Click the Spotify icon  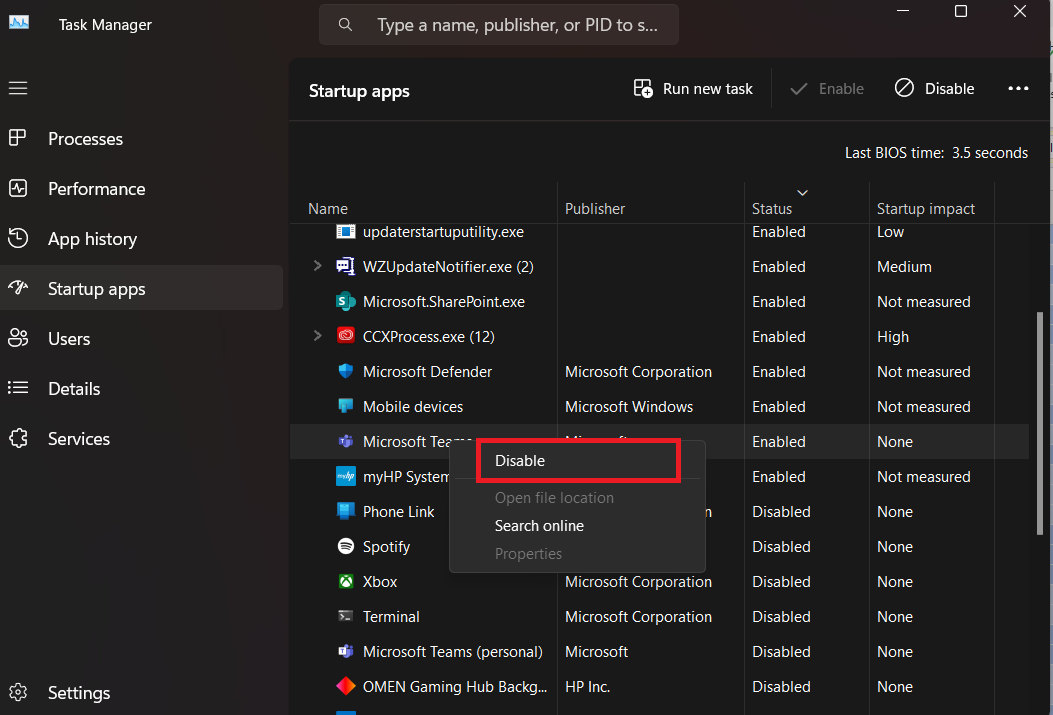pos(345,546)
